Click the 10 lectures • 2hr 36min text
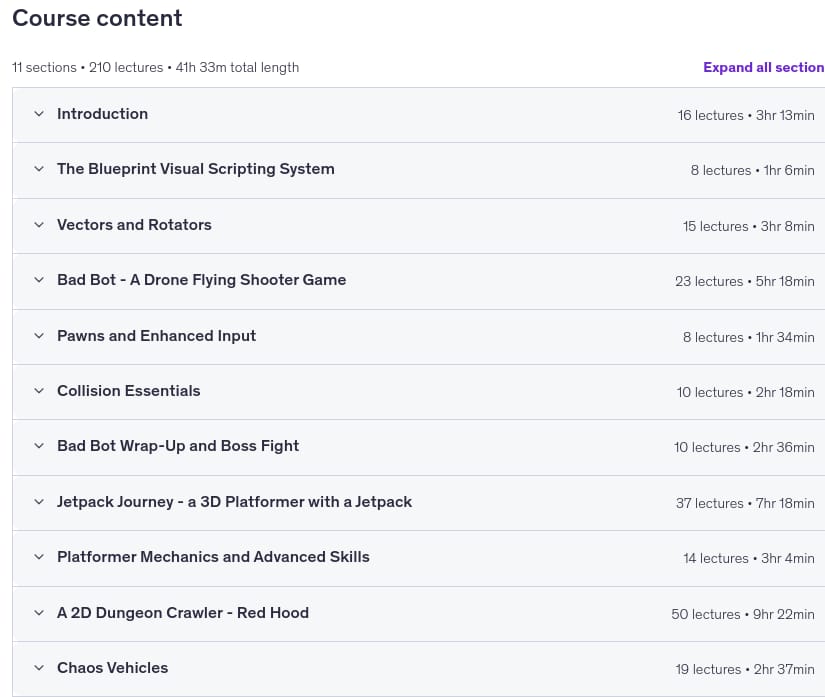 pyautogui.click(x=744, y=448)
